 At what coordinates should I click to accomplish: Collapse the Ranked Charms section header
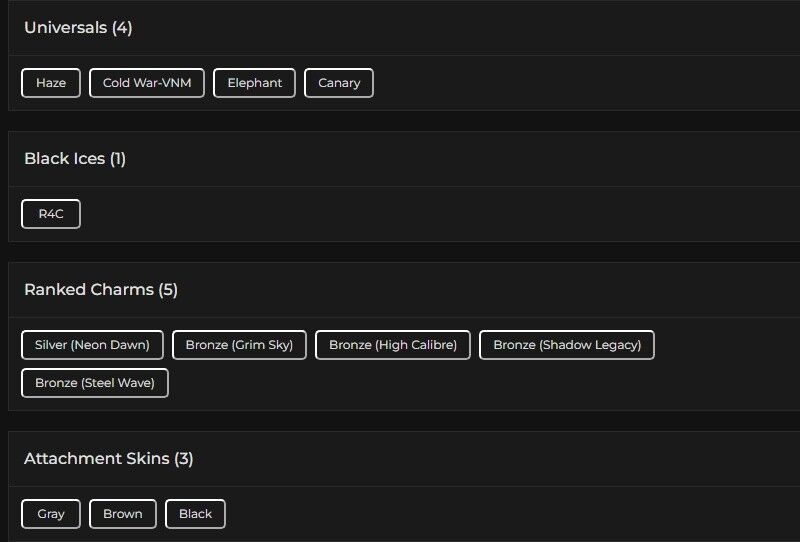[89, 290]
